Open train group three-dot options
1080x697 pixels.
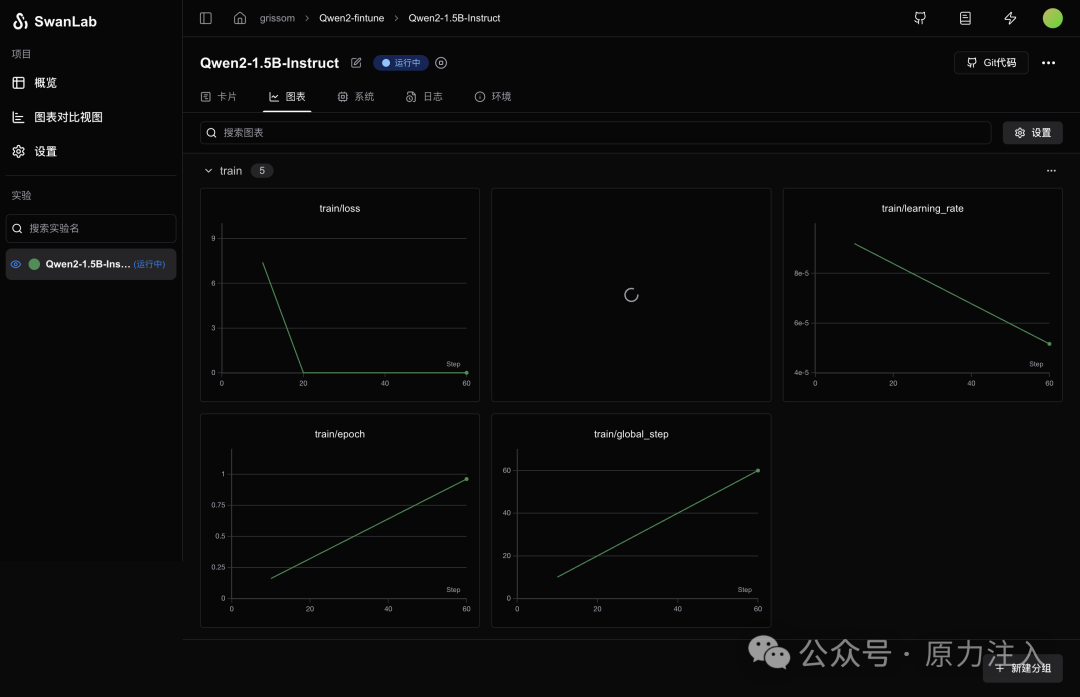(1051, 171)
